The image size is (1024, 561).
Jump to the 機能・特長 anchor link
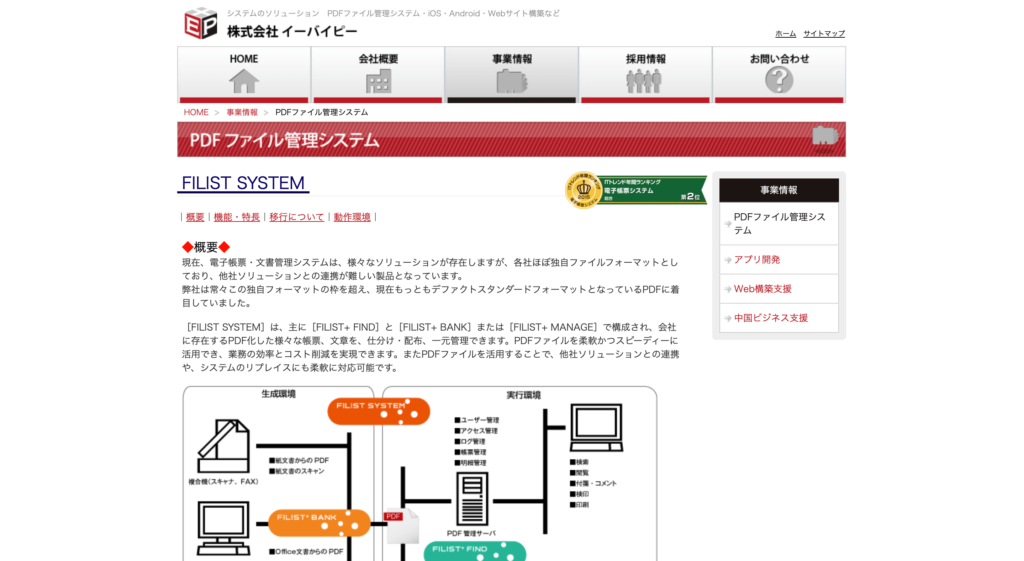236,217
